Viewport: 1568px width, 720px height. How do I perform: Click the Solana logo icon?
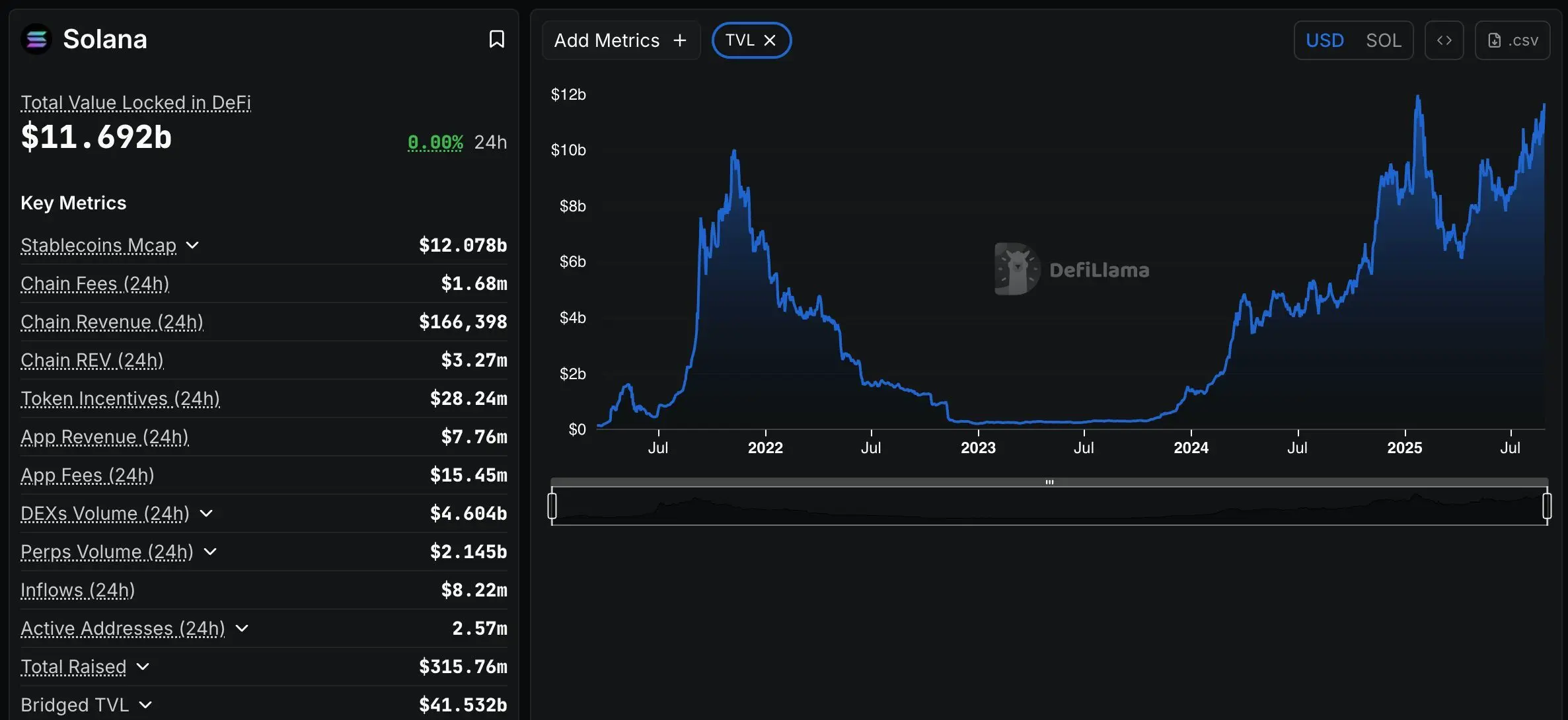[36, 39]
